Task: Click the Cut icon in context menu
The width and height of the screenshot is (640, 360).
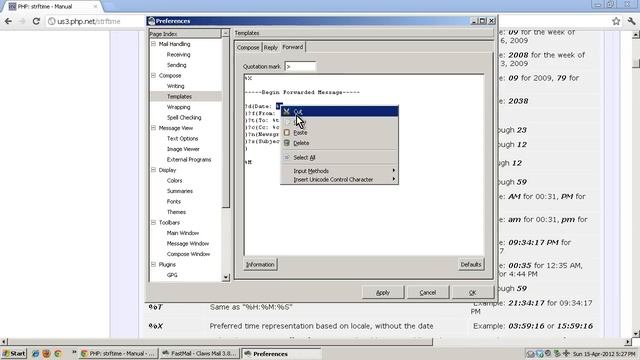Action: coord(287,111)
